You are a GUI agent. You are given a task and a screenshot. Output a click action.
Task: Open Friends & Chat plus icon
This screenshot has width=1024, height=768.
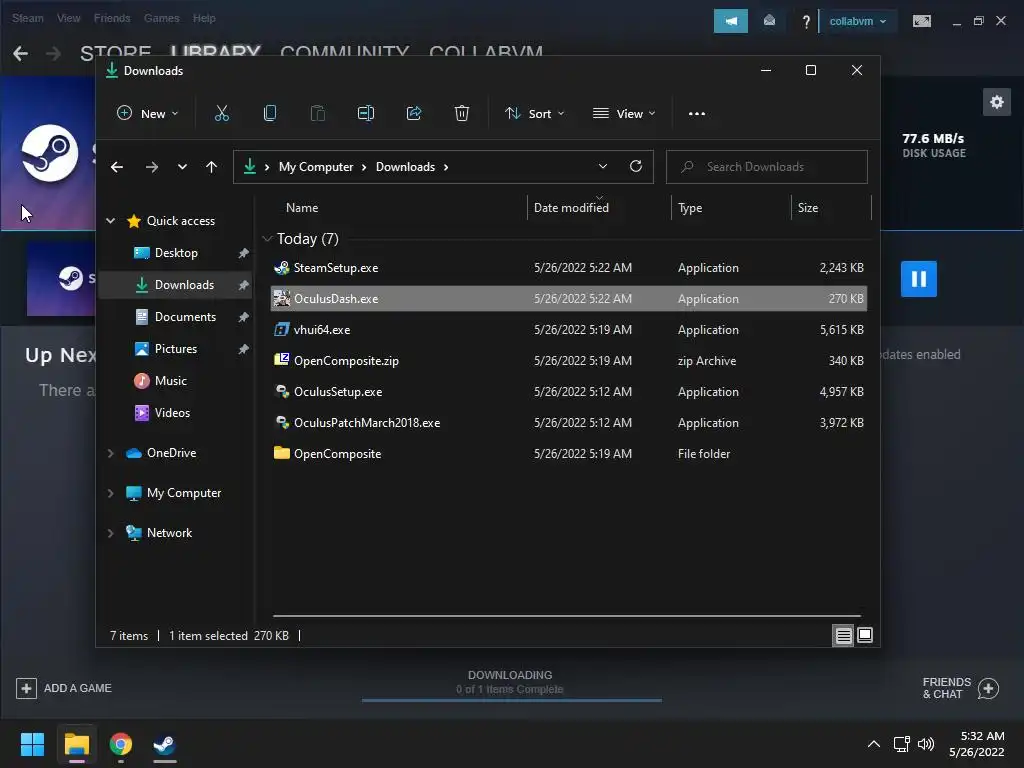point(988,688)
